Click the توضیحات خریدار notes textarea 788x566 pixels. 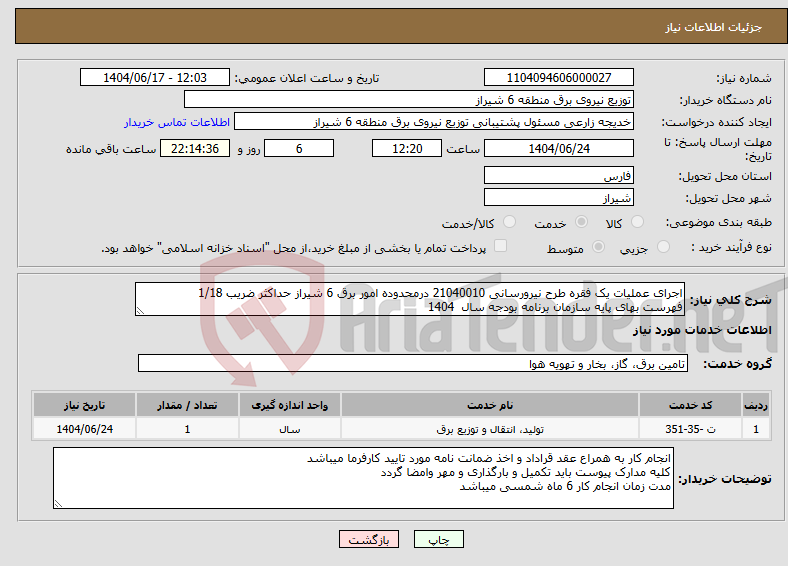pyautogui.click(x=363, y=478)
